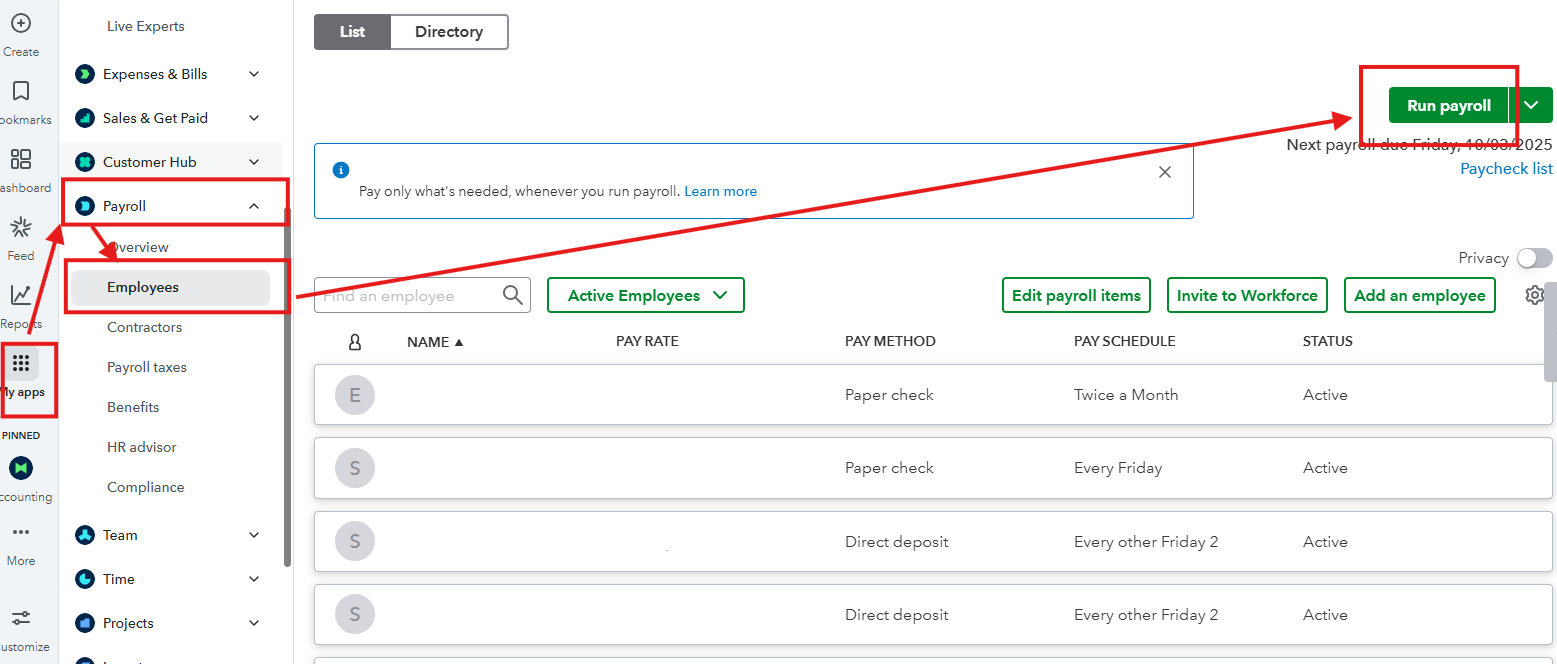Image resolution: width=1557 pixels, height=664 pixels.
Task: Open the Active Employees filter dropdown
Action: point(646,295)
